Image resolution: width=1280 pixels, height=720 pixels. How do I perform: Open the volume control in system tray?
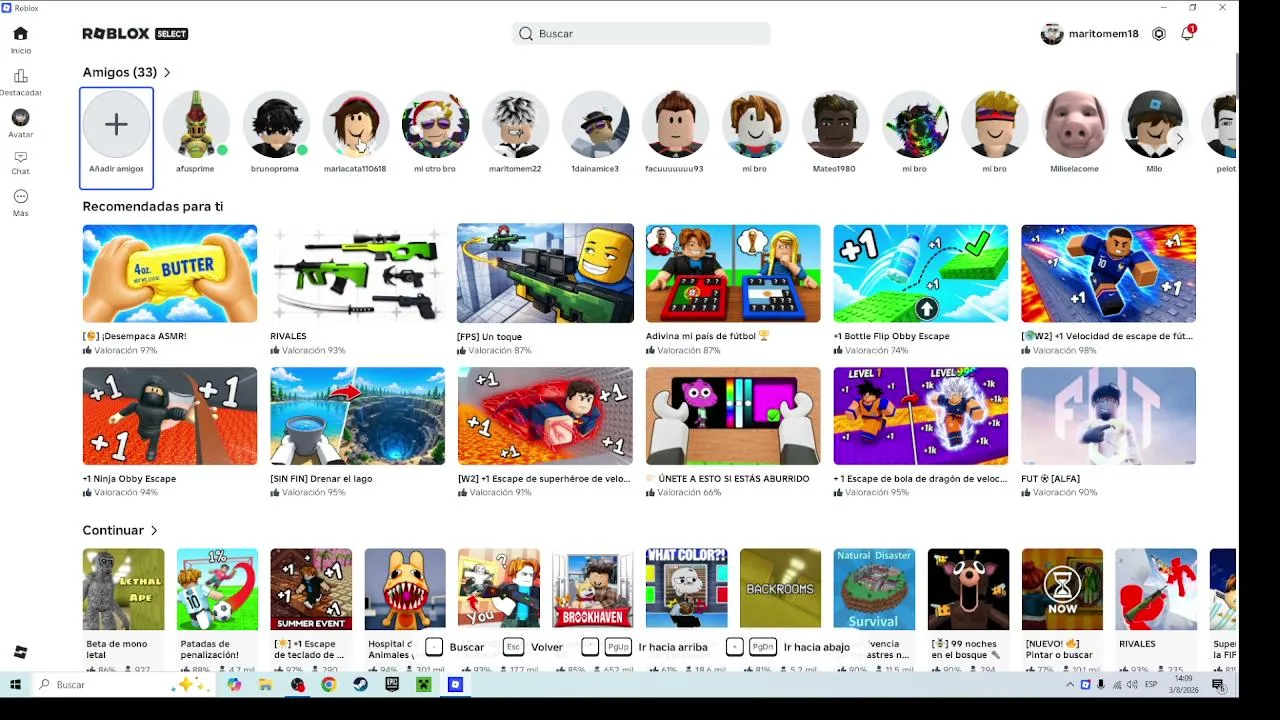coord(1132,685)
